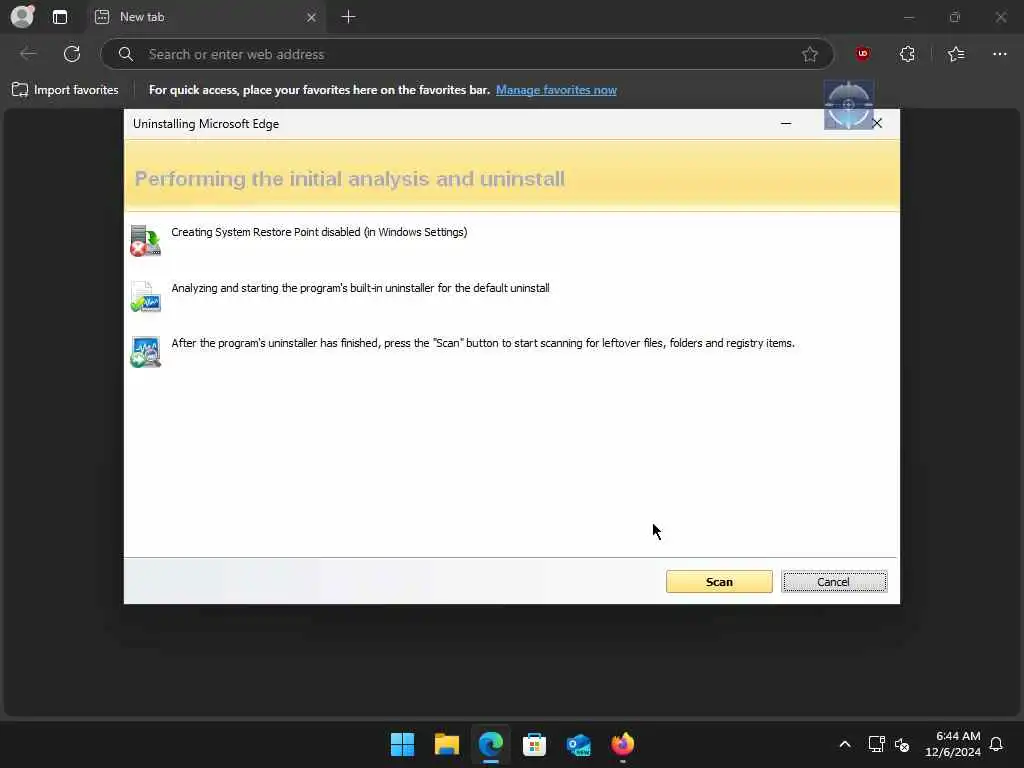Switch to Microsoft Edge on taskbar
The width and height of the screenshot is (1024, 768).
490,744
